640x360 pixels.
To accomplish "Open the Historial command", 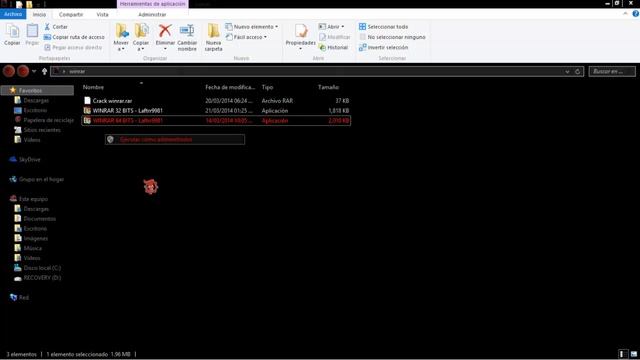I will click(x=333, y=47).
